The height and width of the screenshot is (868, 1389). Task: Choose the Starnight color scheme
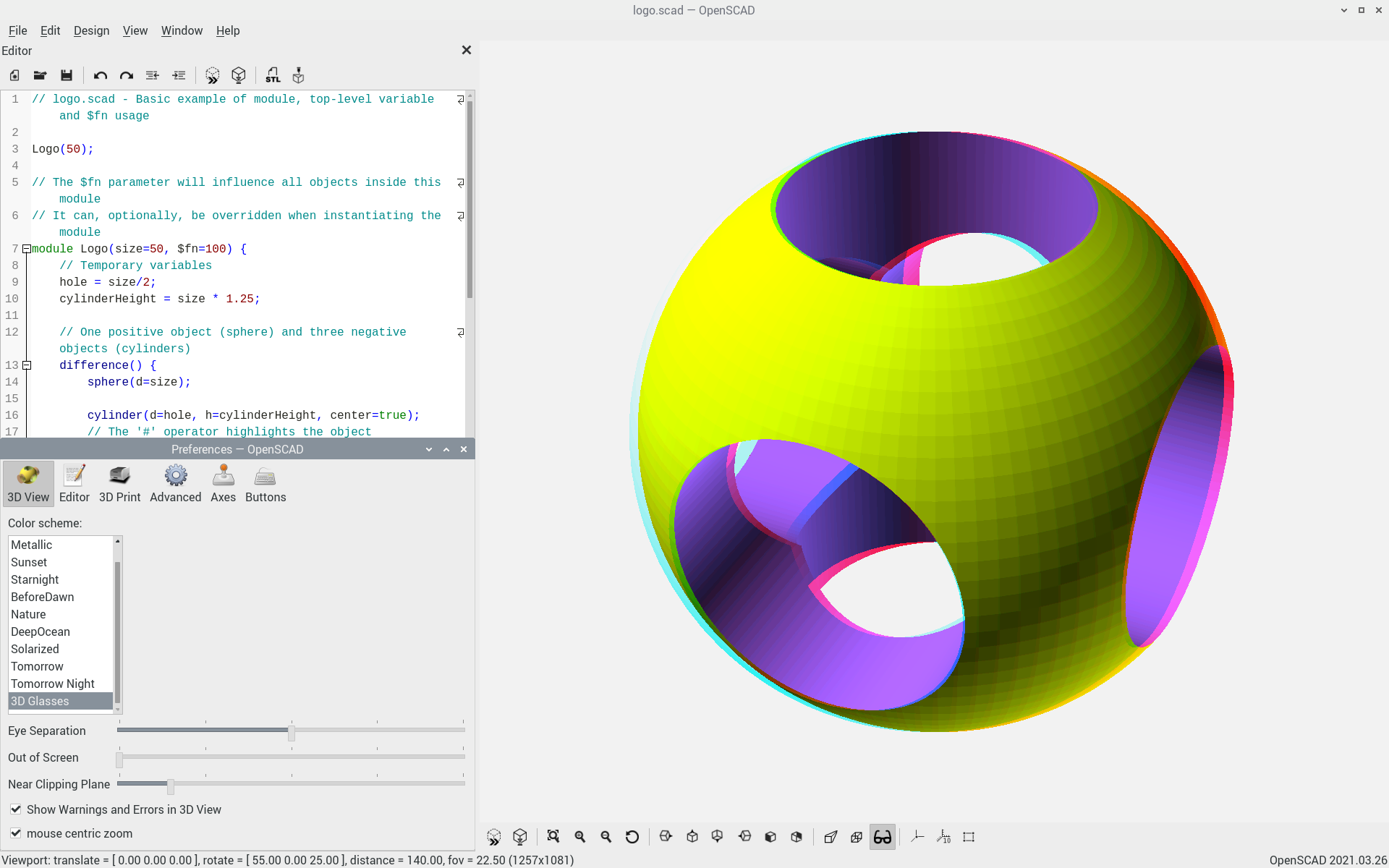35,579
